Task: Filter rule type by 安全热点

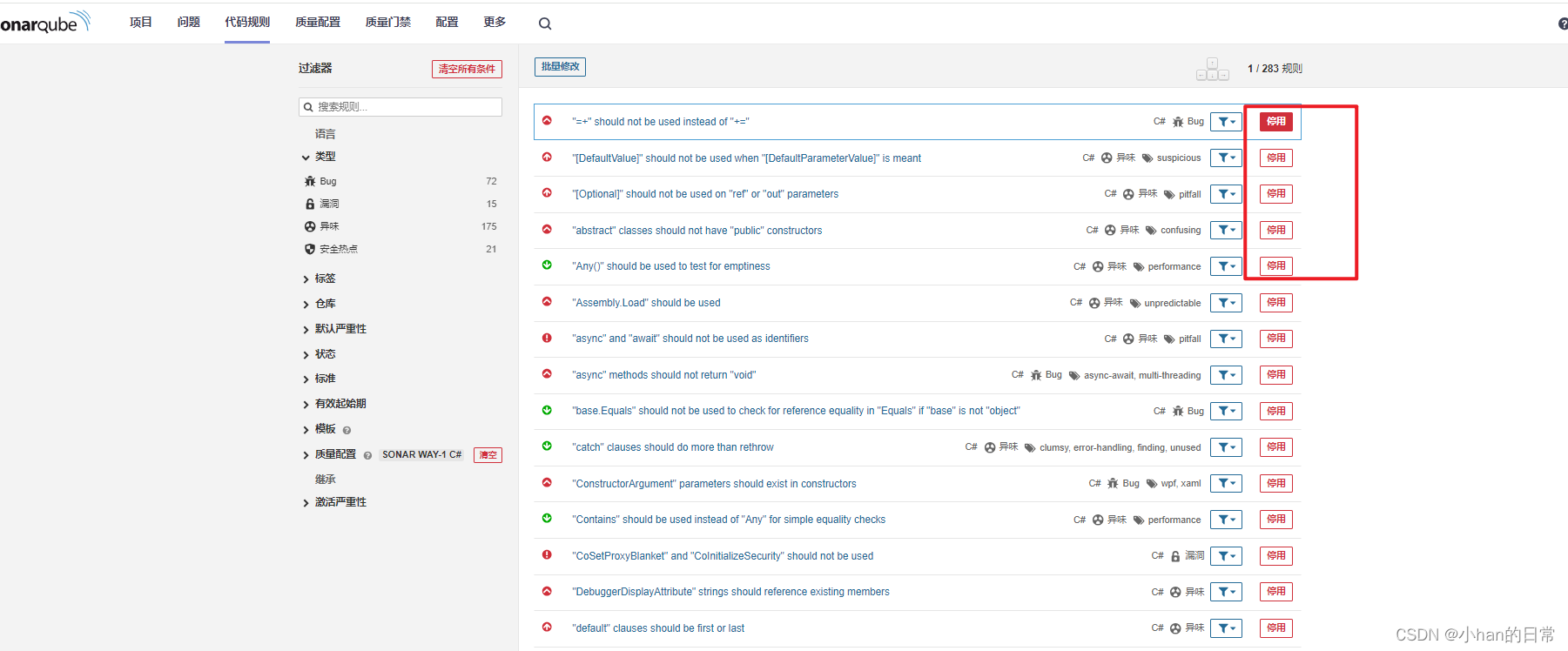Action: 400,249
